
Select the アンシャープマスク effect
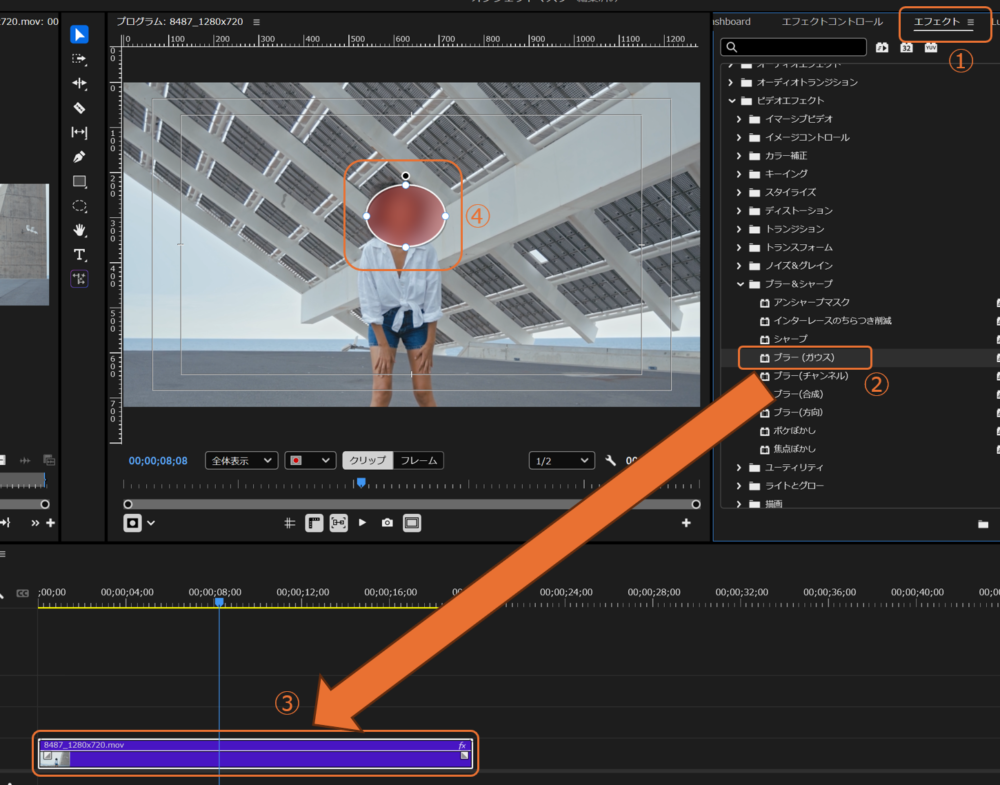pyautogui.click(x=811, y=302)
